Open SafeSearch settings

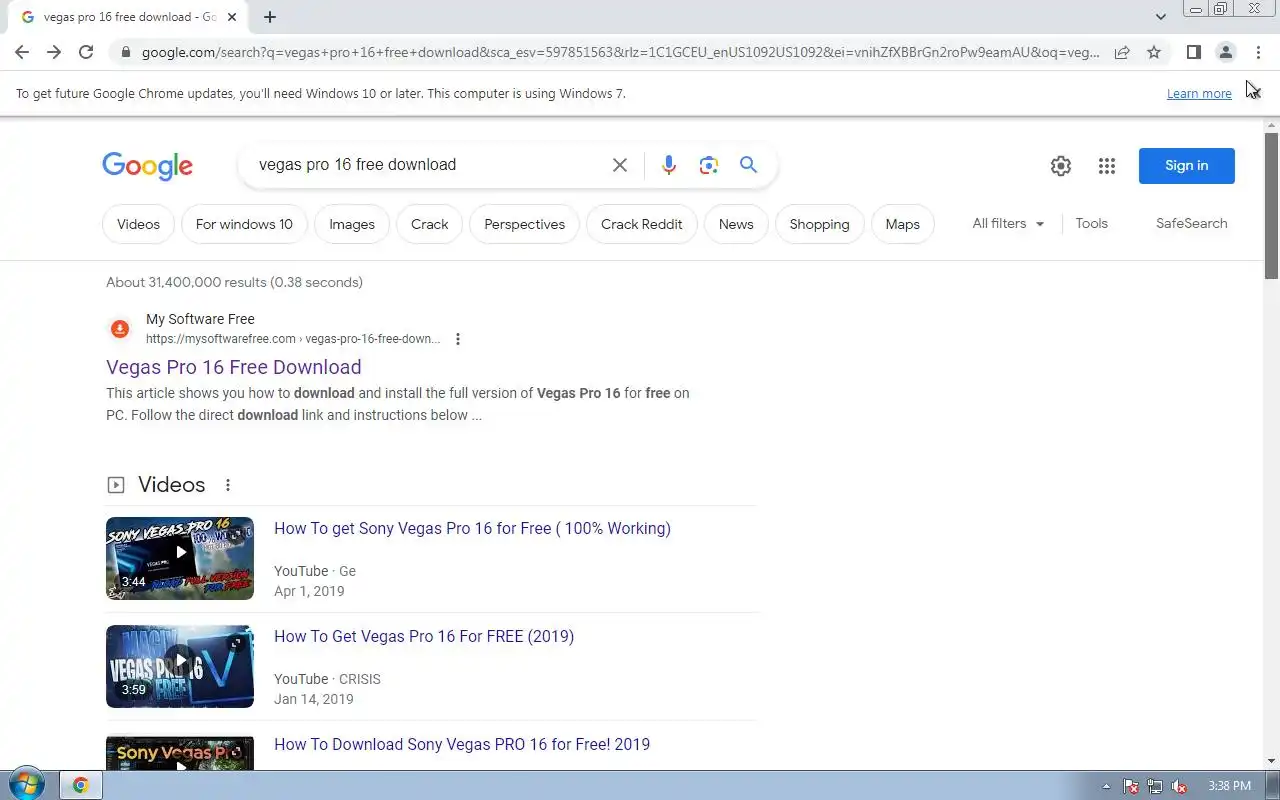1191,224
